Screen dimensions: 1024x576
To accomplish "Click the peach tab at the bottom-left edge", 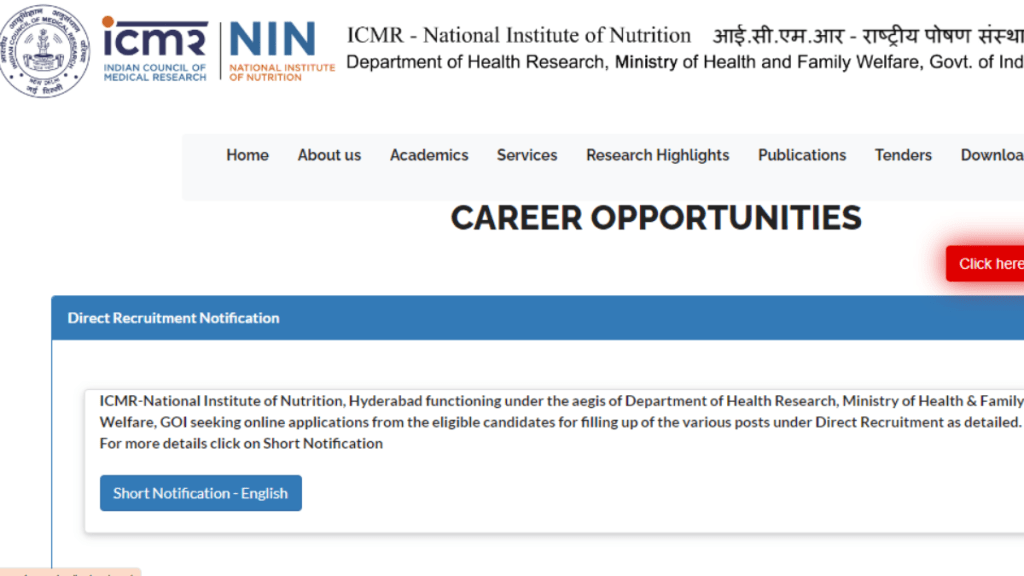I will coord(70,572).
